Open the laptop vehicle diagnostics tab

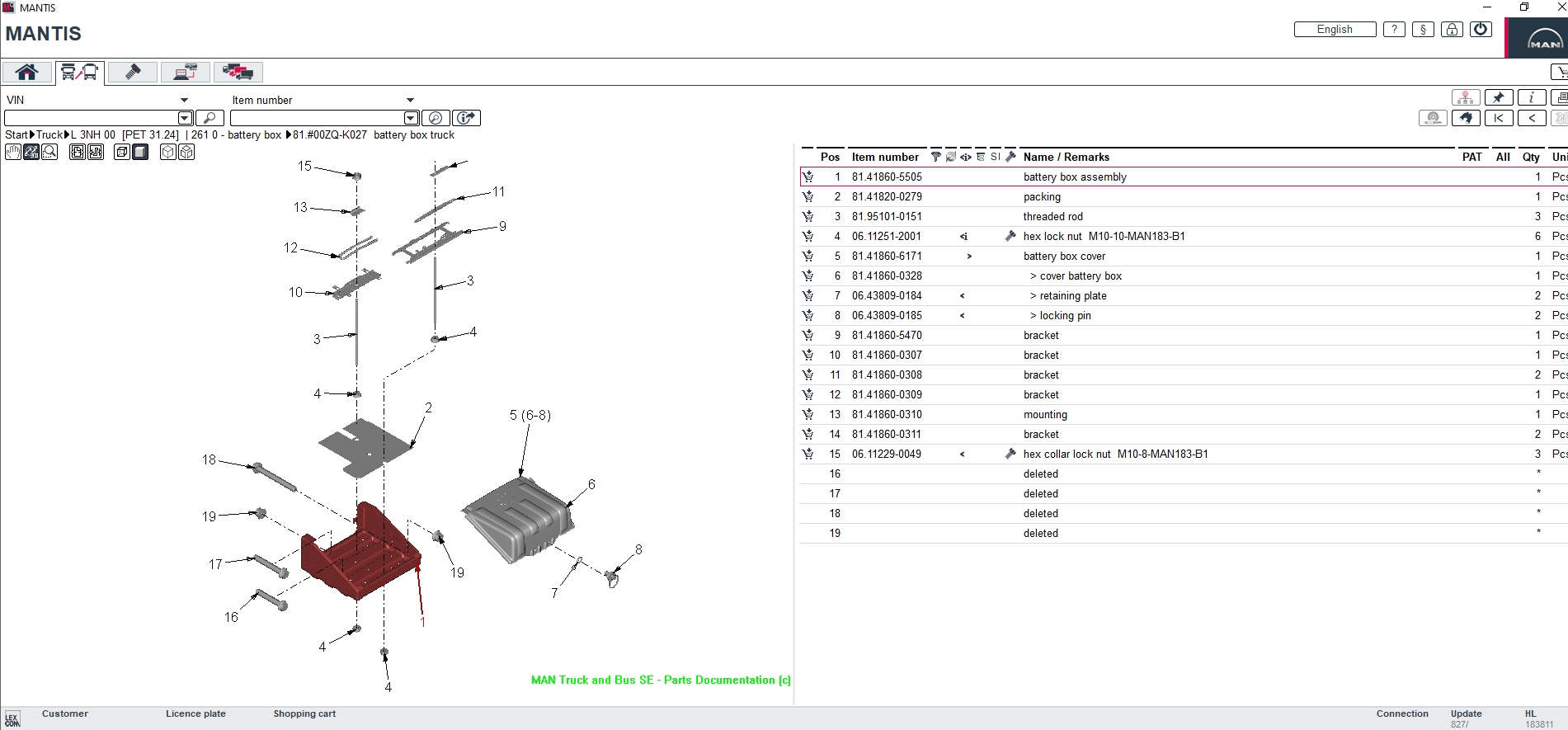click(186, 72)
